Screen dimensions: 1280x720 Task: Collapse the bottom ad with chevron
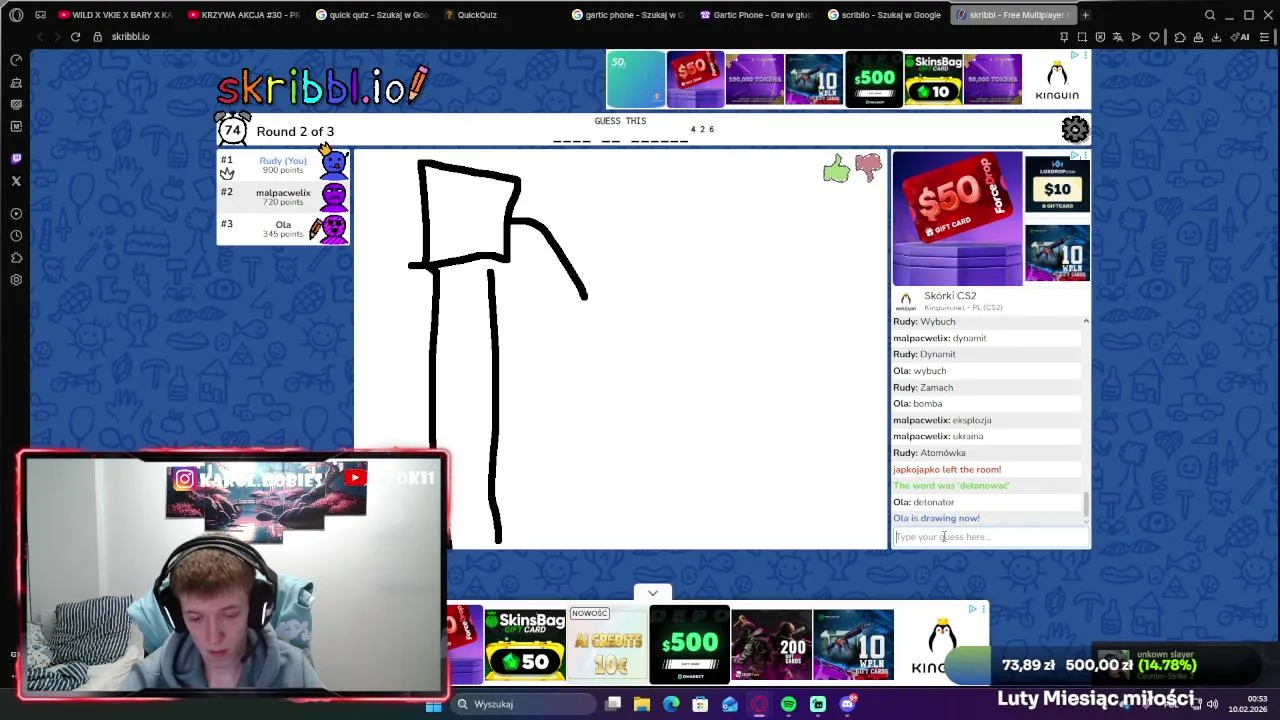coord(653,593)
